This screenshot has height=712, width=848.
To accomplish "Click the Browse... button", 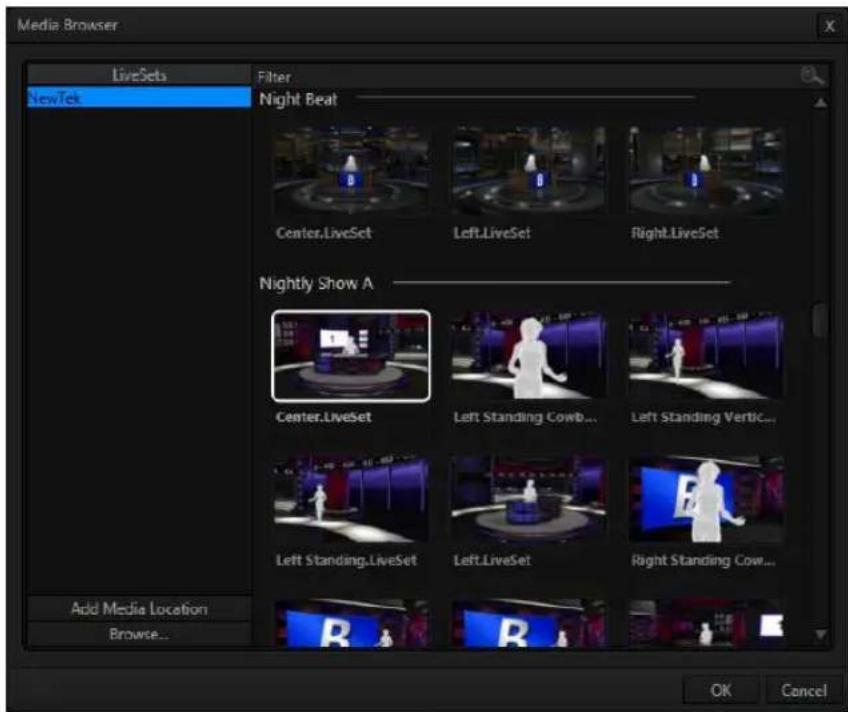I will (139, 634).
